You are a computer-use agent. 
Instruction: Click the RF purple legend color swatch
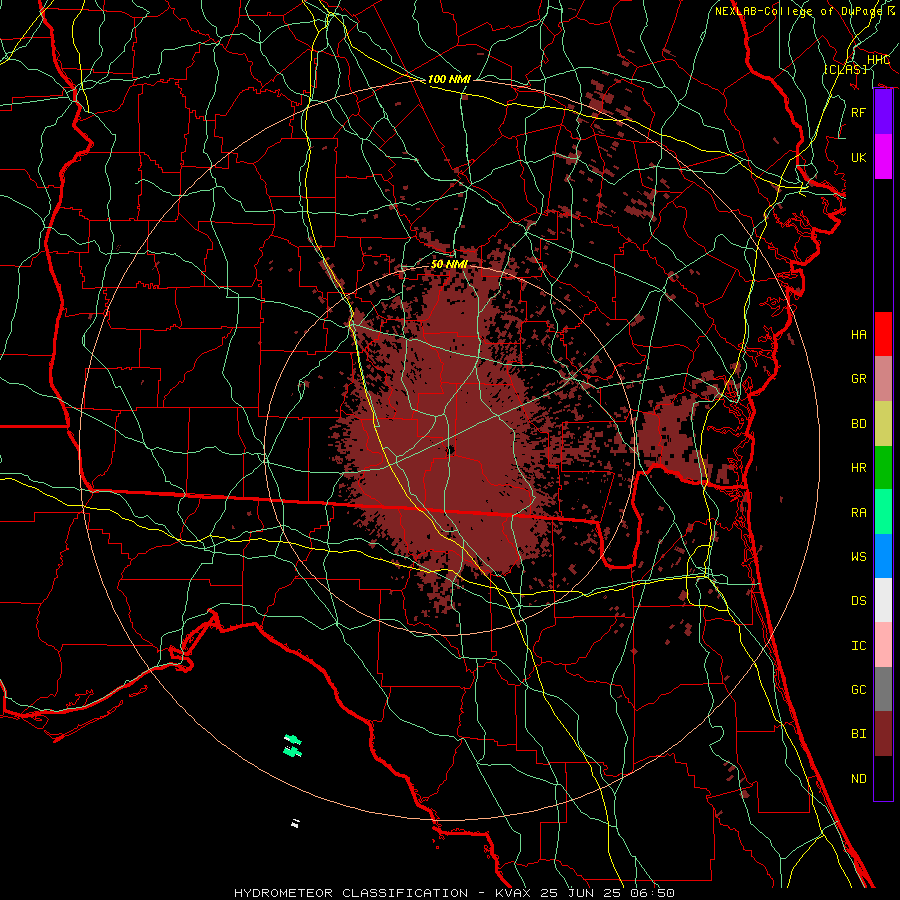click(x=883, y=112)
